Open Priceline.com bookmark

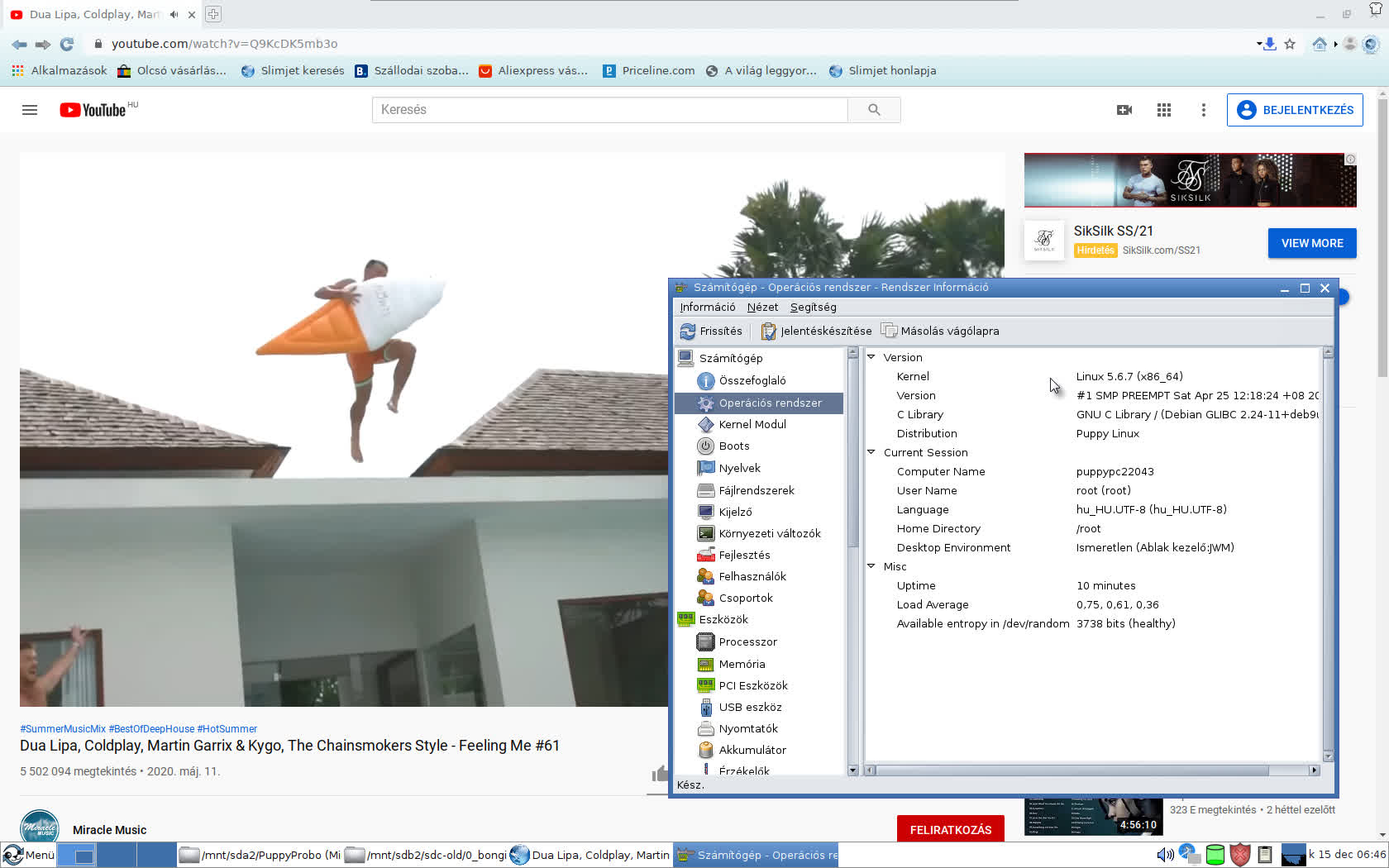pos(649,71)
